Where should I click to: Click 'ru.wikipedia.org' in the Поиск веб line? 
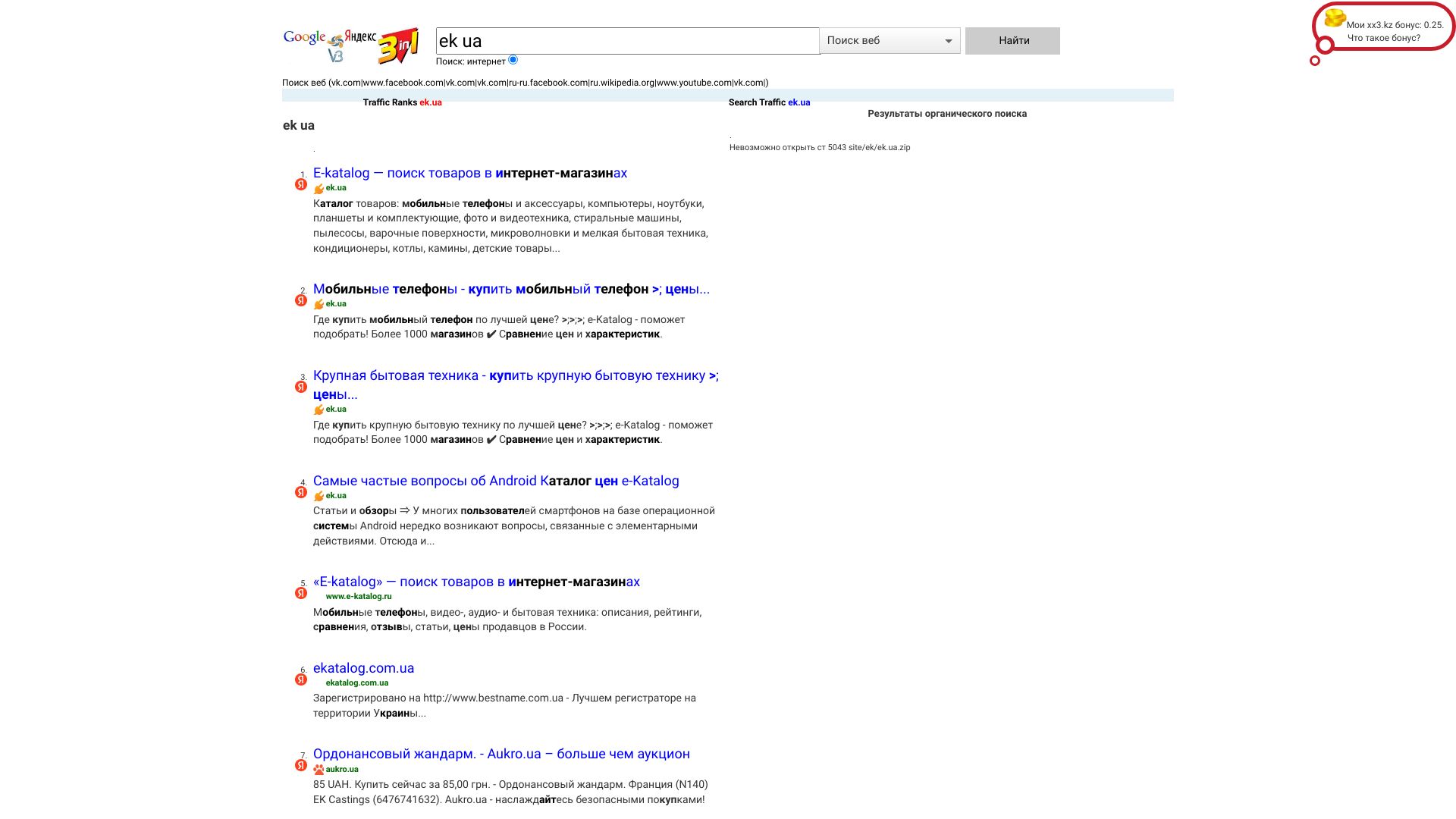point(622,83)
